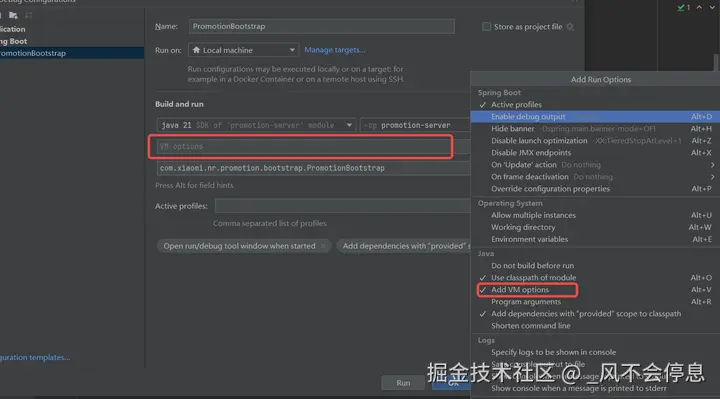Toggle the Active profiles option
720x399 pixels.
(595, 105)
